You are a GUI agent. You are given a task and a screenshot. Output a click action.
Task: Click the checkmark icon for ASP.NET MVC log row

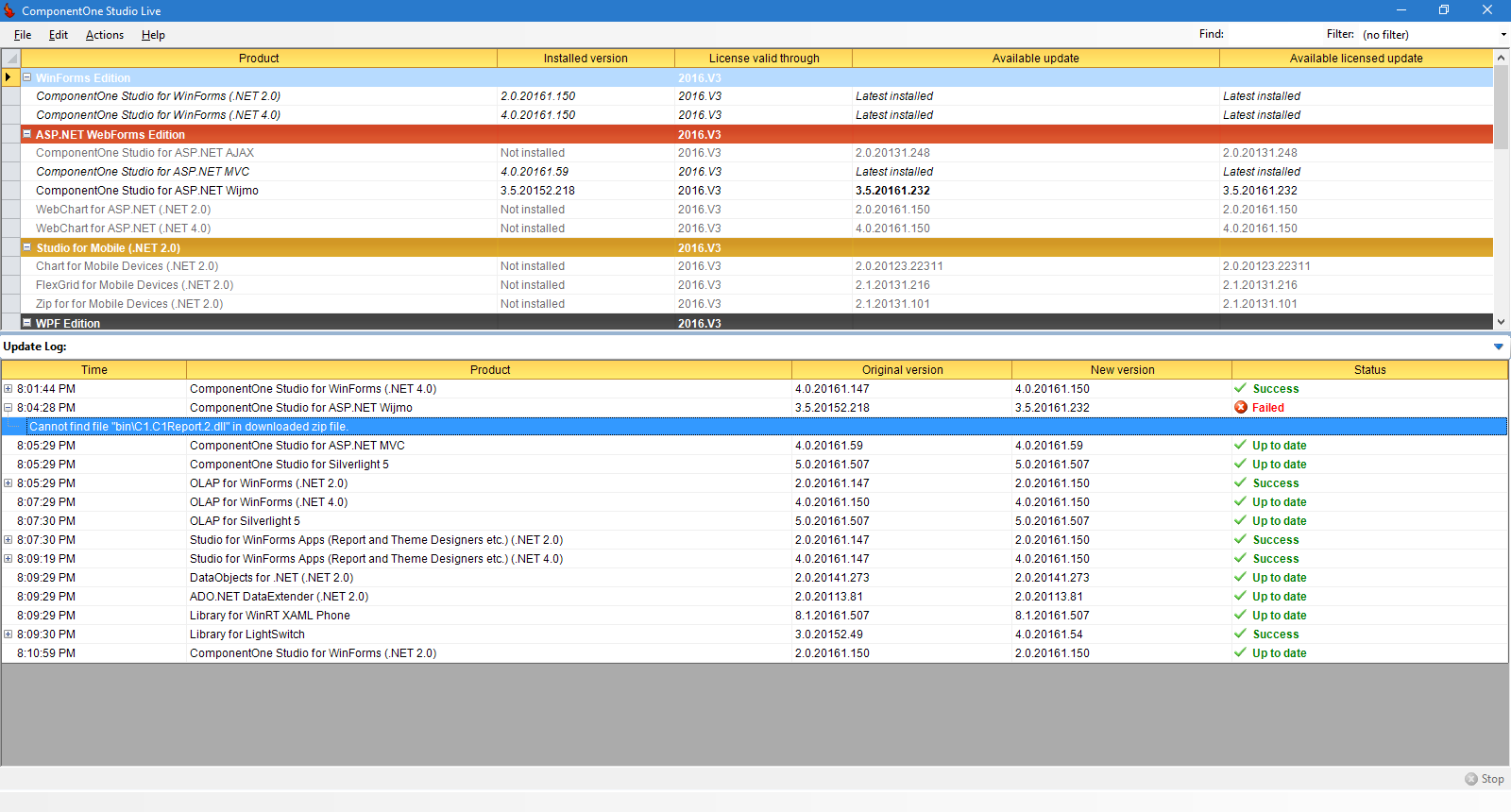coord(1241,445)
